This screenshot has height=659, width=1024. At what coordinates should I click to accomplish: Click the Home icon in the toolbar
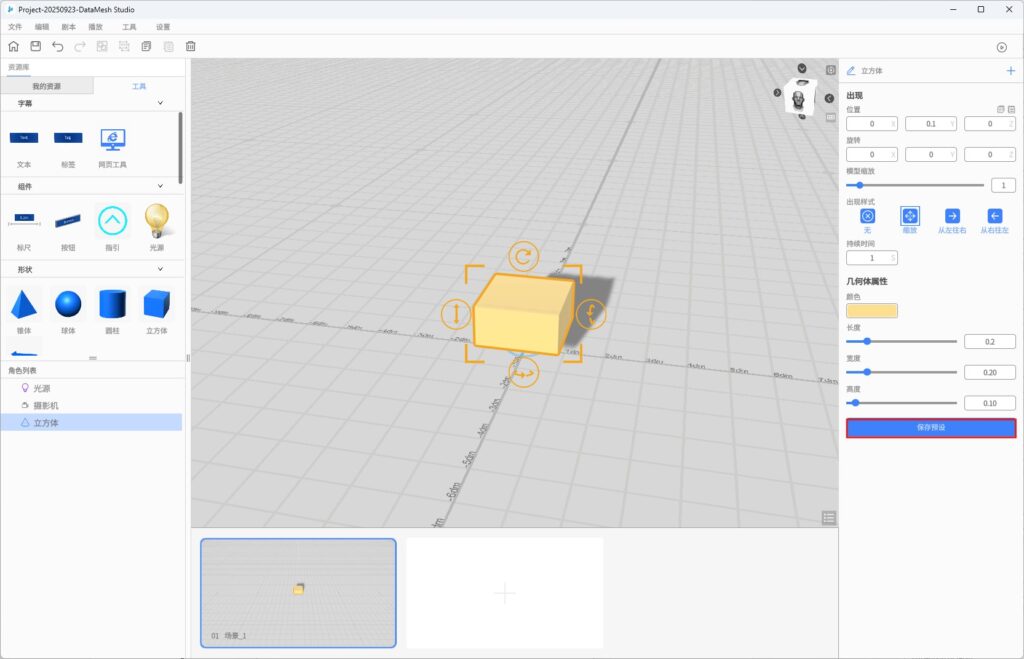(13, 46)
